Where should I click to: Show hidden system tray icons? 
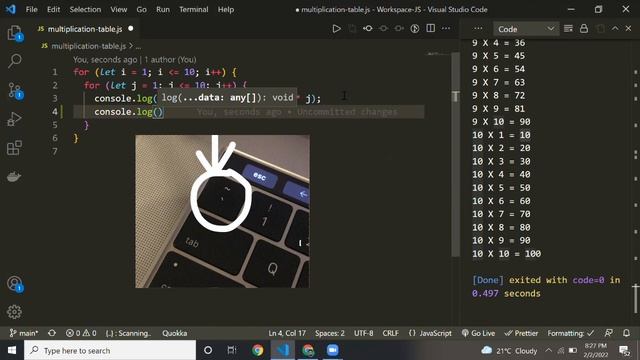point(549,351)
